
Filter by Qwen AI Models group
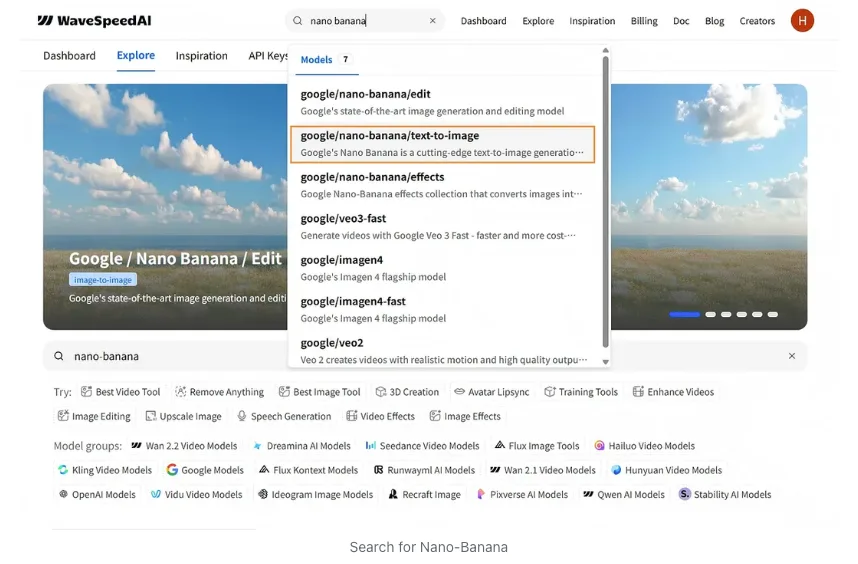[x=623, y=495]
